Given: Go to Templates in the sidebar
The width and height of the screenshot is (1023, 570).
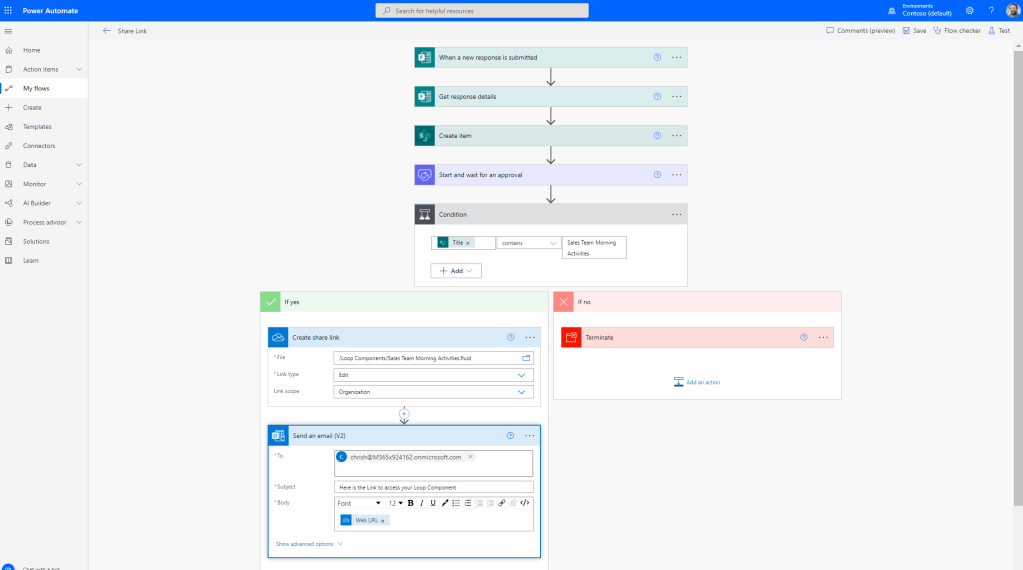Looking at the screenshot, I should click(x=37, y=127).
